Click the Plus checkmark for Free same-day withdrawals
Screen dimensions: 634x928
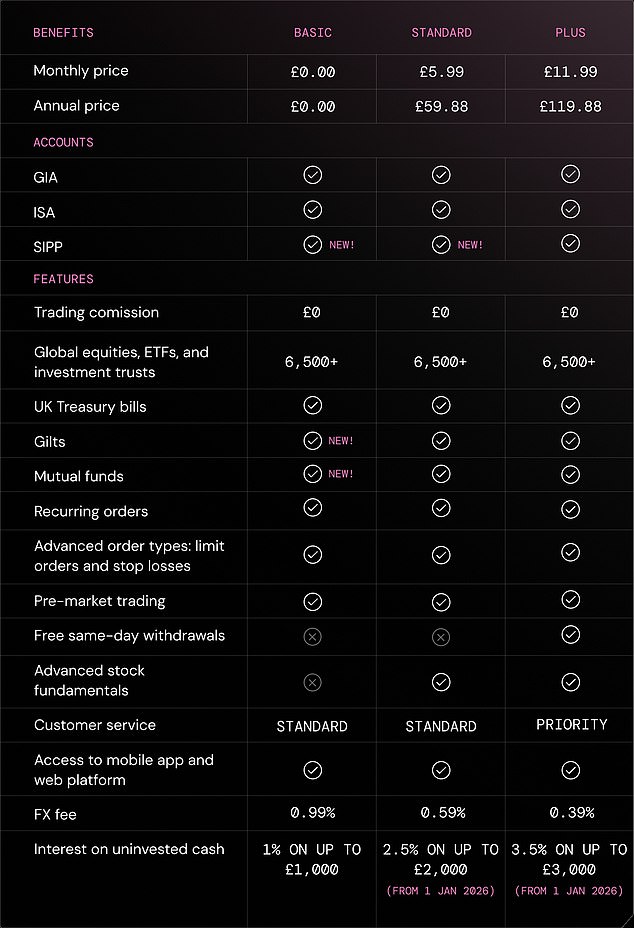tap(570, 634)
